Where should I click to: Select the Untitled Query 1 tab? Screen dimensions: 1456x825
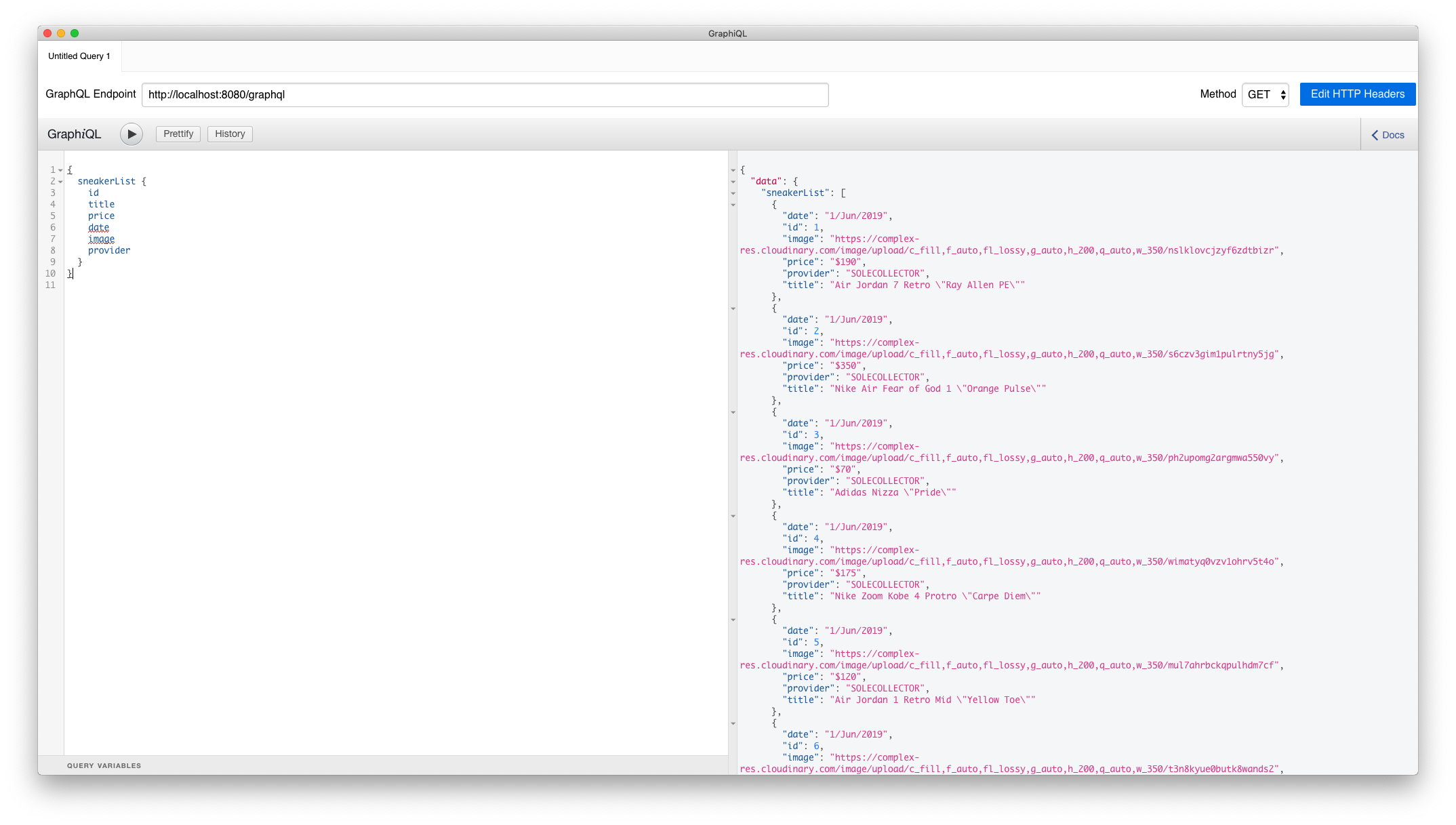click(x=79, y=56)
